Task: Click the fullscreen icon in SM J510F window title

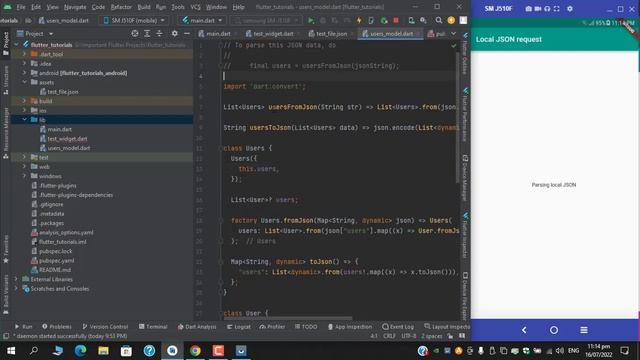Action: (556, 9)
